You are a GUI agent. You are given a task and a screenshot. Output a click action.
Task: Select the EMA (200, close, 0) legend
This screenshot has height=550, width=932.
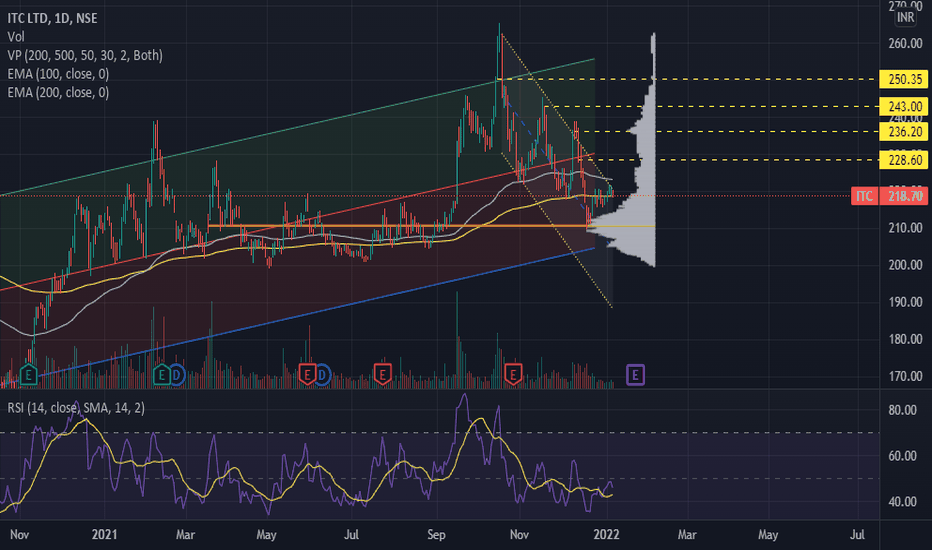pyautogui.click(x=58, y=92)
